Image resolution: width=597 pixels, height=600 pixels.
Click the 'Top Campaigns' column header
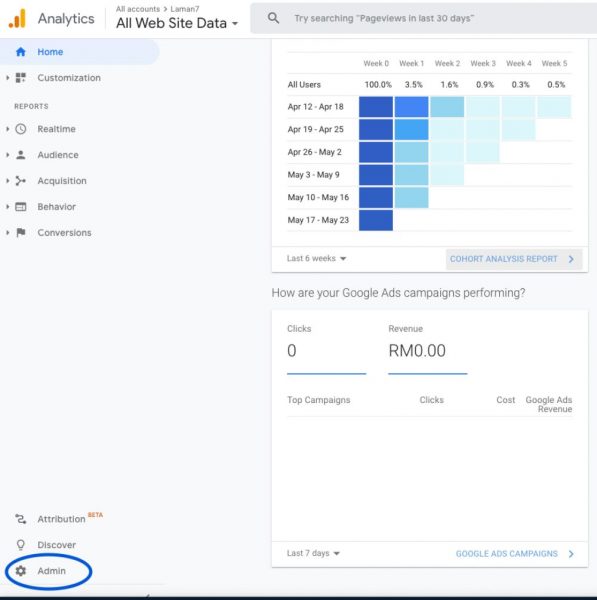318,400
